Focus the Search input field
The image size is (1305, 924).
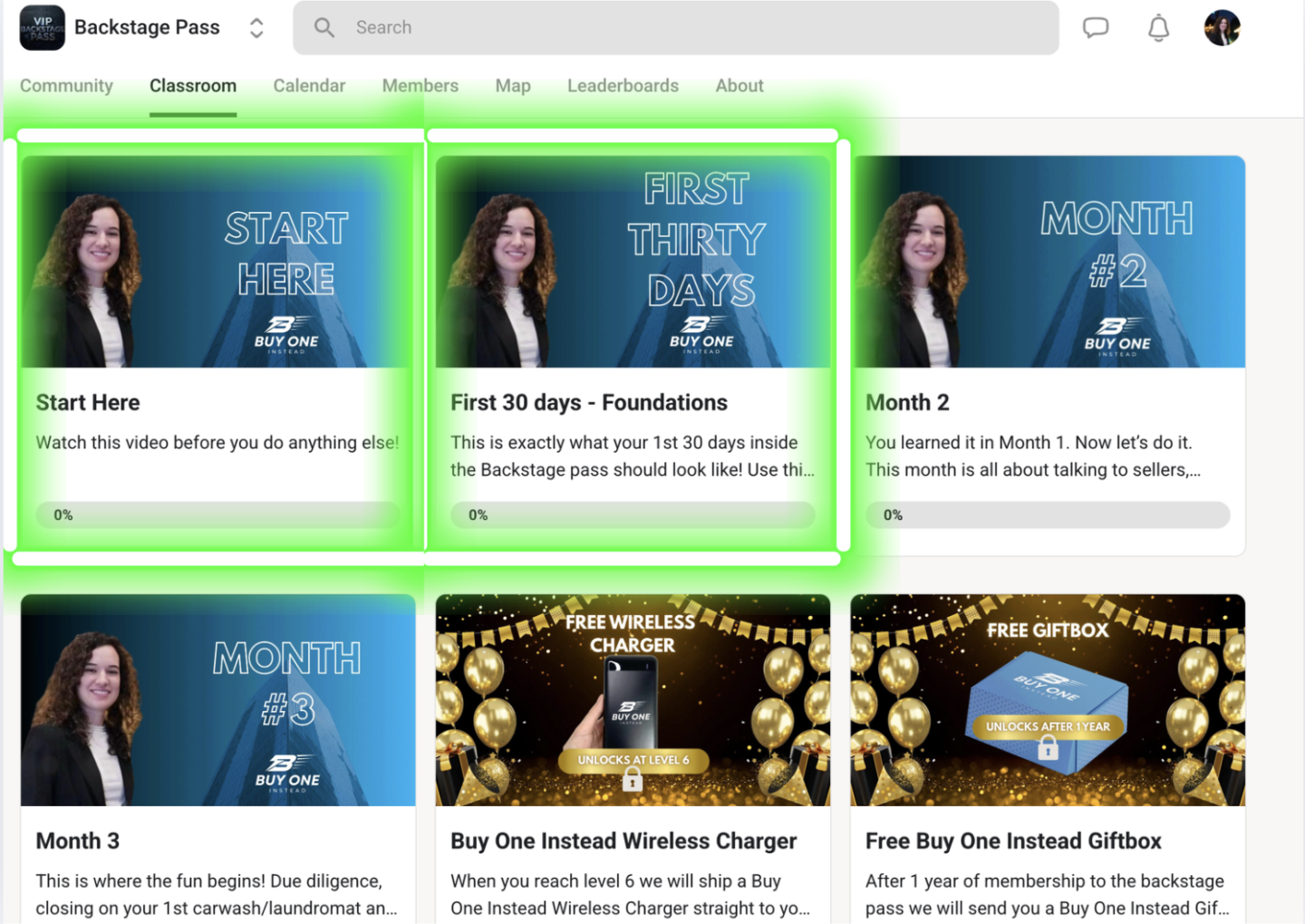pyautogui.click(x=676, y=28)
